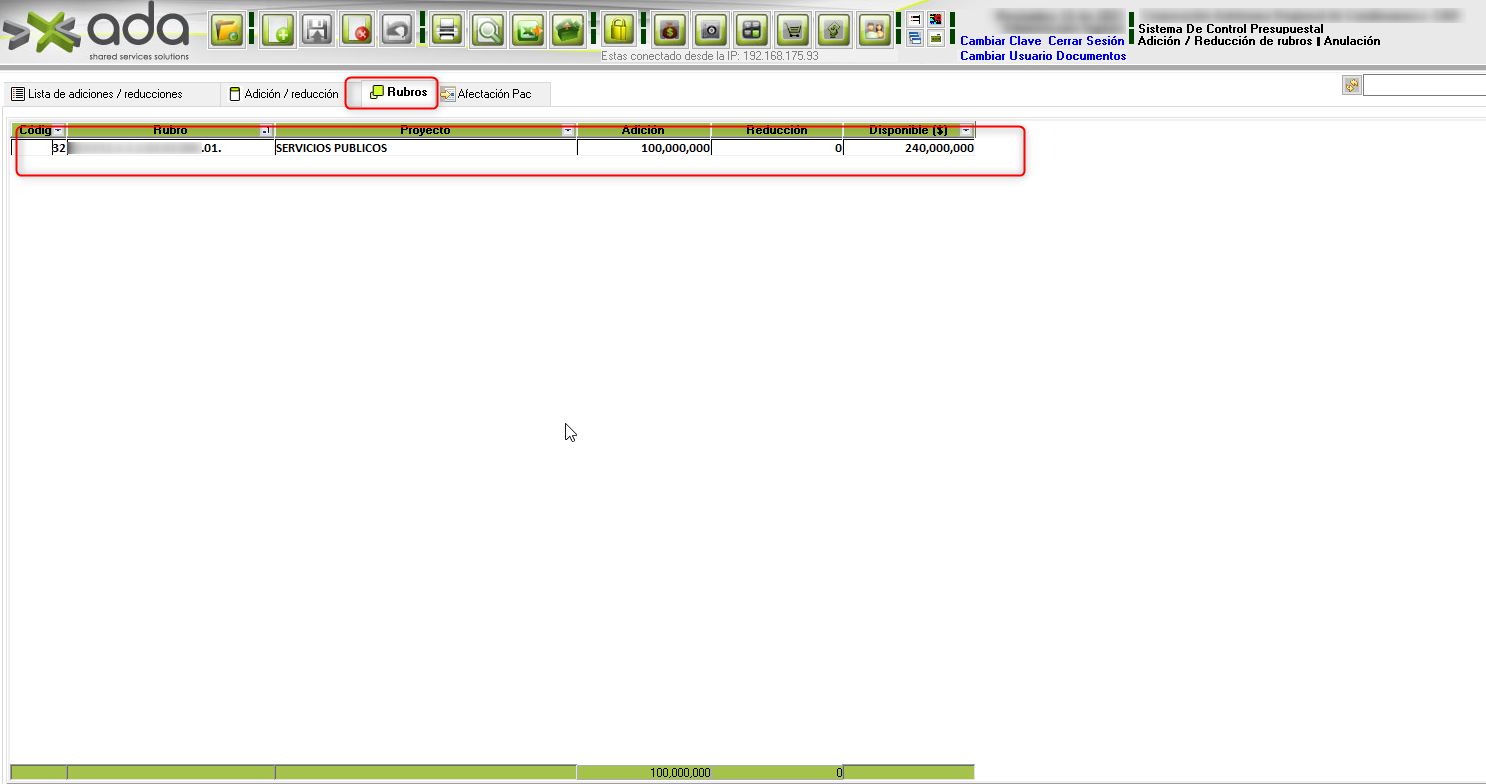
Task: Click the Cambiar Clave link
Action: [x=1001, y=41]
